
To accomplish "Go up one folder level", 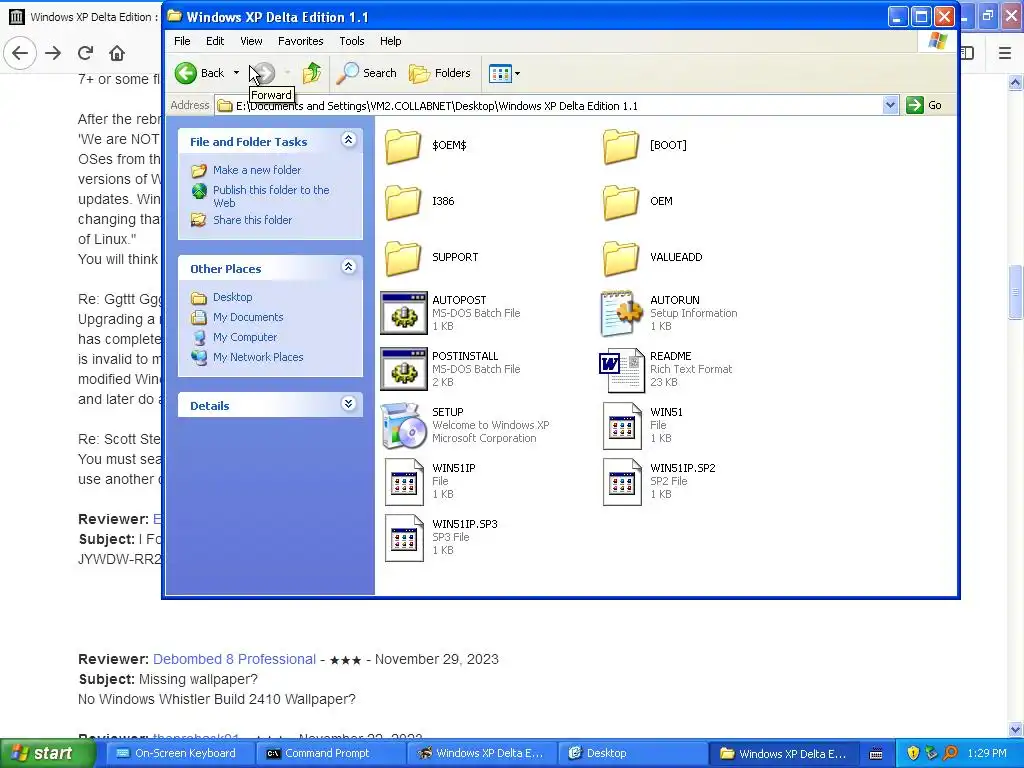I will click(x=312, y=73).
